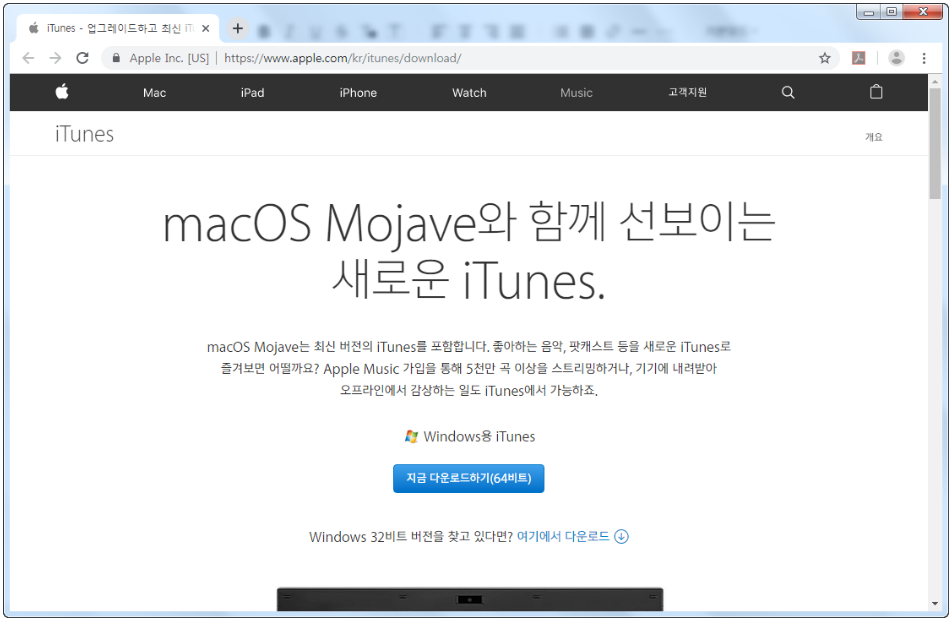Image resolution: width=951 pixels, height=620 pixels.
Task: Minimize the browser window
Action: 869,12
